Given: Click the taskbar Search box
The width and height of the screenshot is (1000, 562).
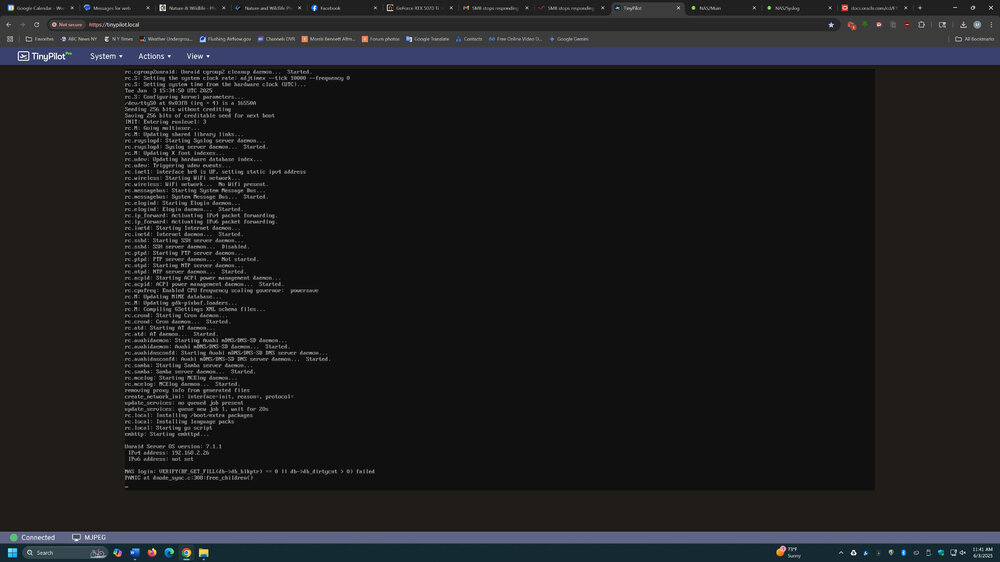Looking at the screenshot, I should point(64,552).
